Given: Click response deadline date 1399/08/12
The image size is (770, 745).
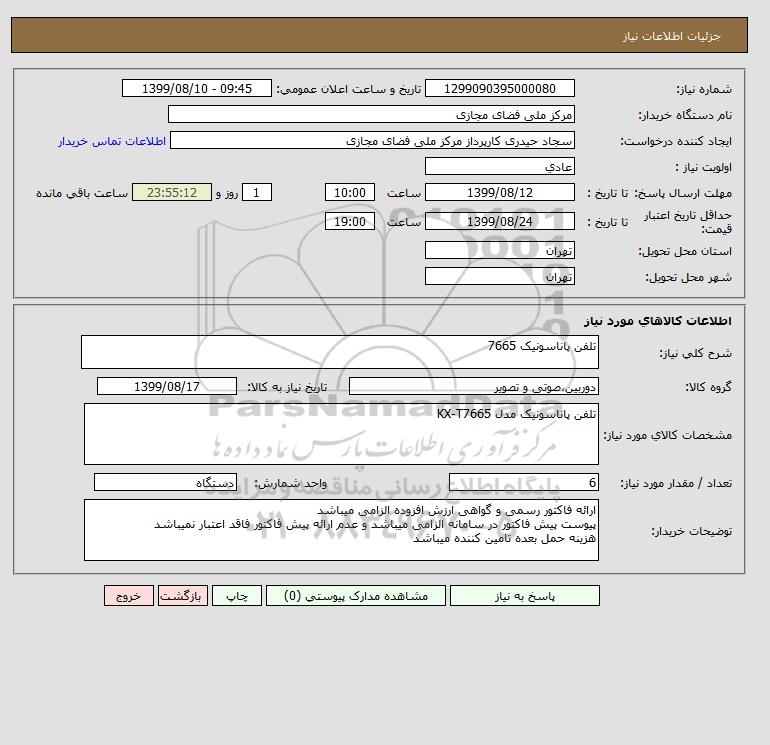Looking at the screenshot, I should (x=499, y=193).
